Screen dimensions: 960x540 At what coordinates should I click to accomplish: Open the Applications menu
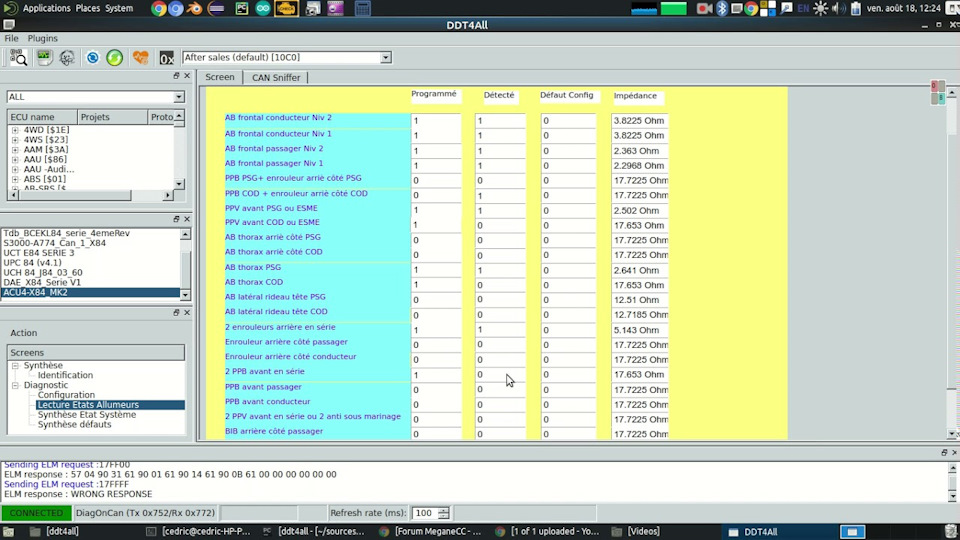coord(47,9)
